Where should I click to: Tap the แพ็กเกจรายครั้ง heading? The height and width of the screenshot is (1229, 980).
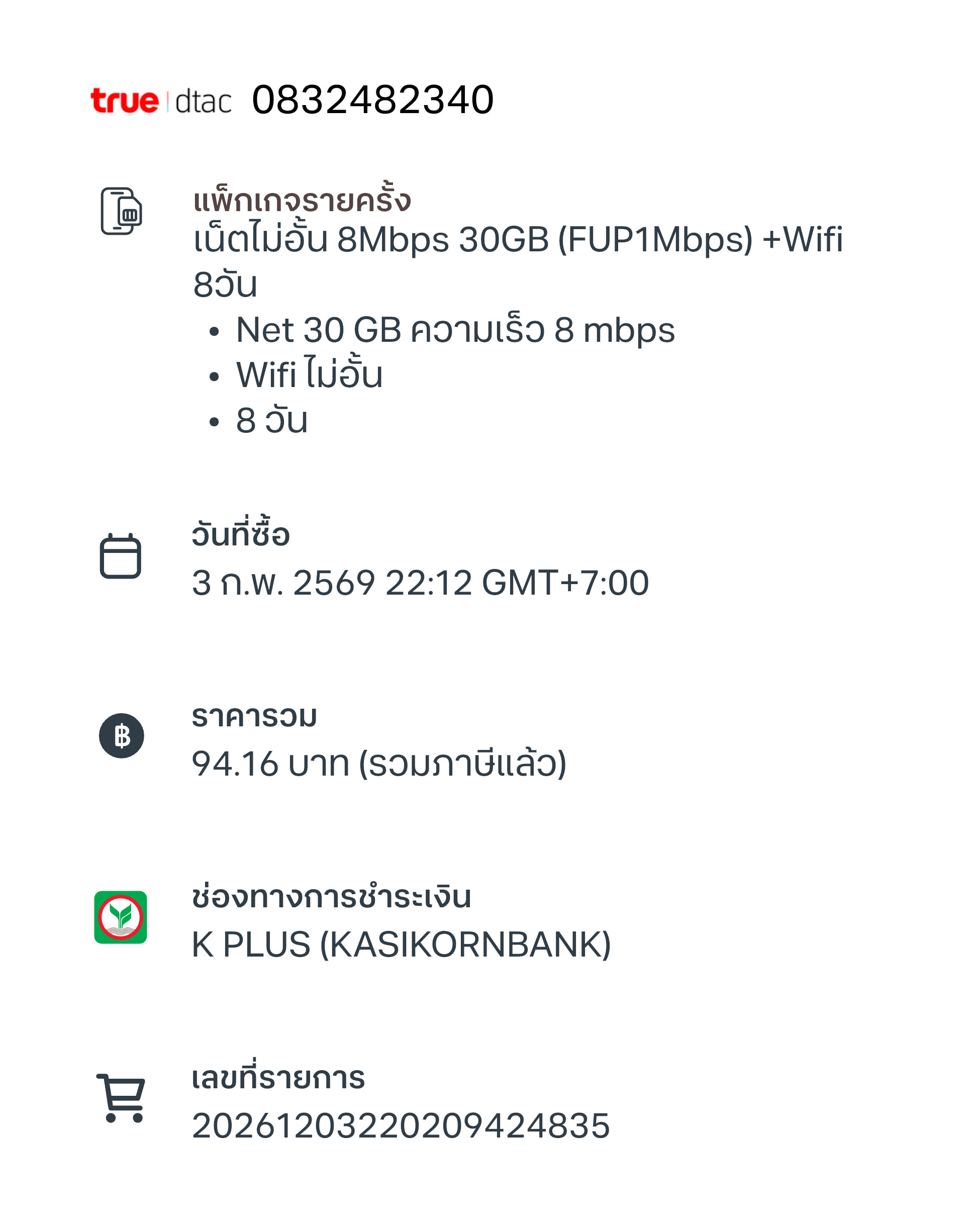click(302, 200)
